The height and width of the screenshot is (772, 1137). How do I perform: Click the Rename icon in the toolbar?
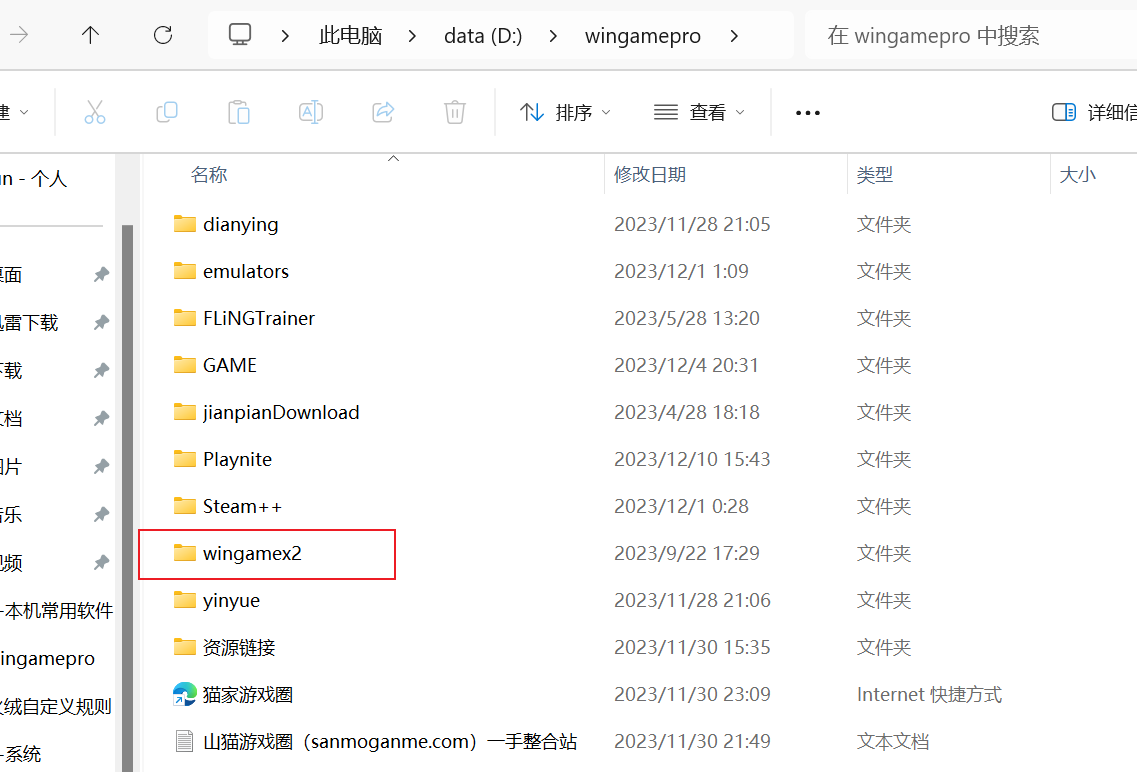coord(311,112)
